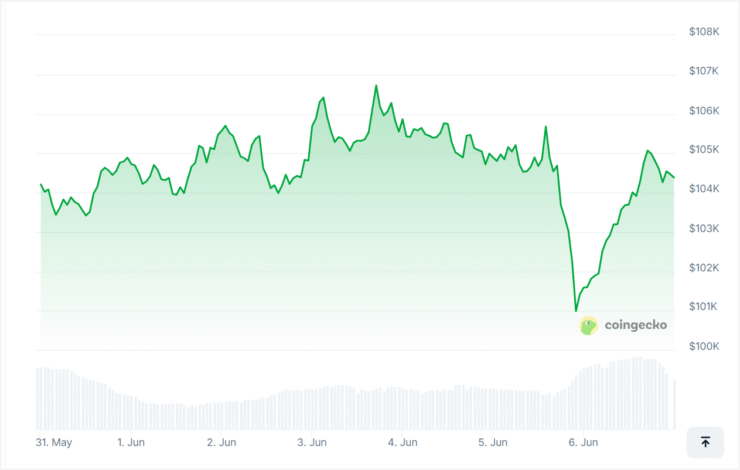Select the 6. Jun date marker

[583, 443]
